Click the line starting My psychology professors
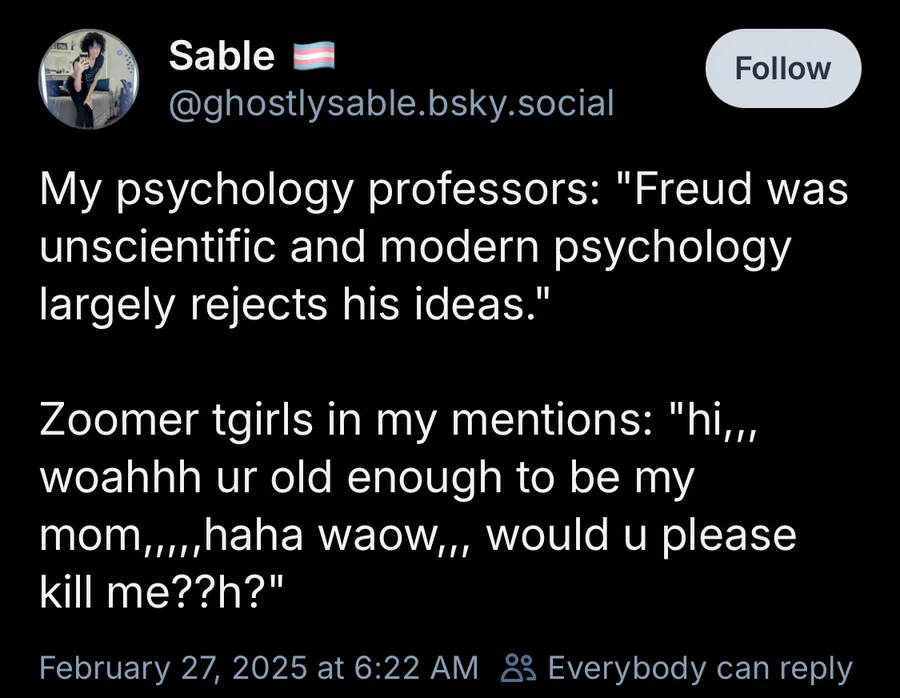 tap(443, 190)
